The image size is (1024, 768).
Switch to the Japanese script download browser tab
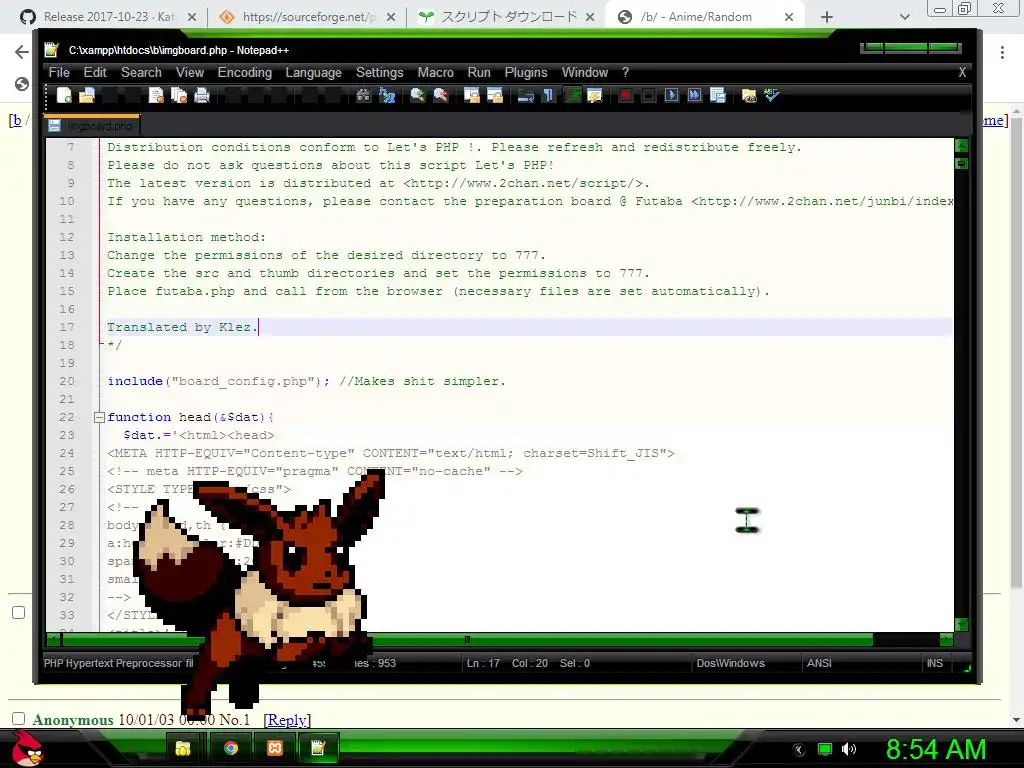(x=507, y=17)
